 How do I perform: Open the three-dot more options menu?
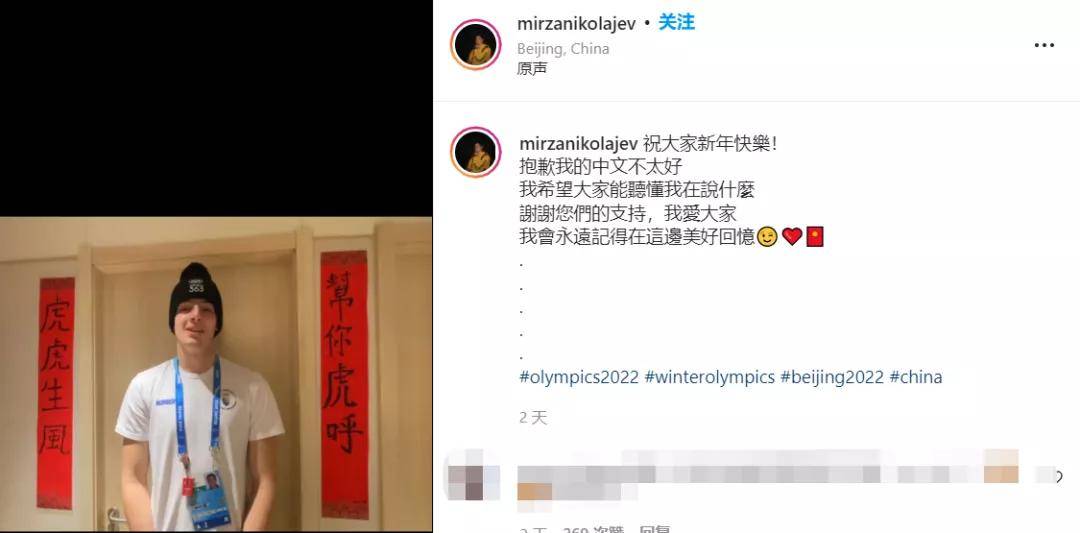click(x=1044, y=45)
